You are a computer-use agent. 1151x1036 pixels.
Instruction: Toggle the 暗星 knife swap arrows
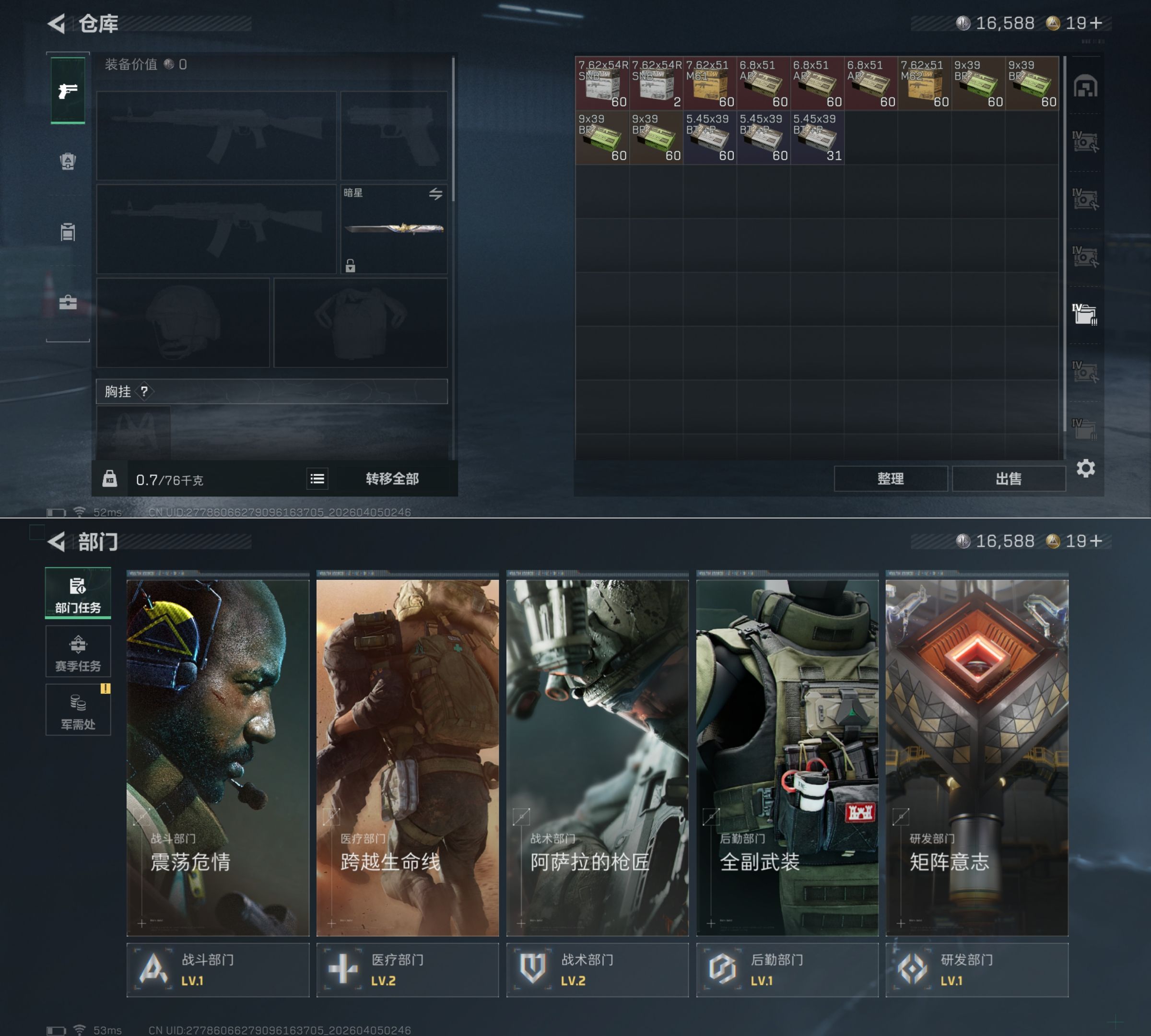[435, 194]
